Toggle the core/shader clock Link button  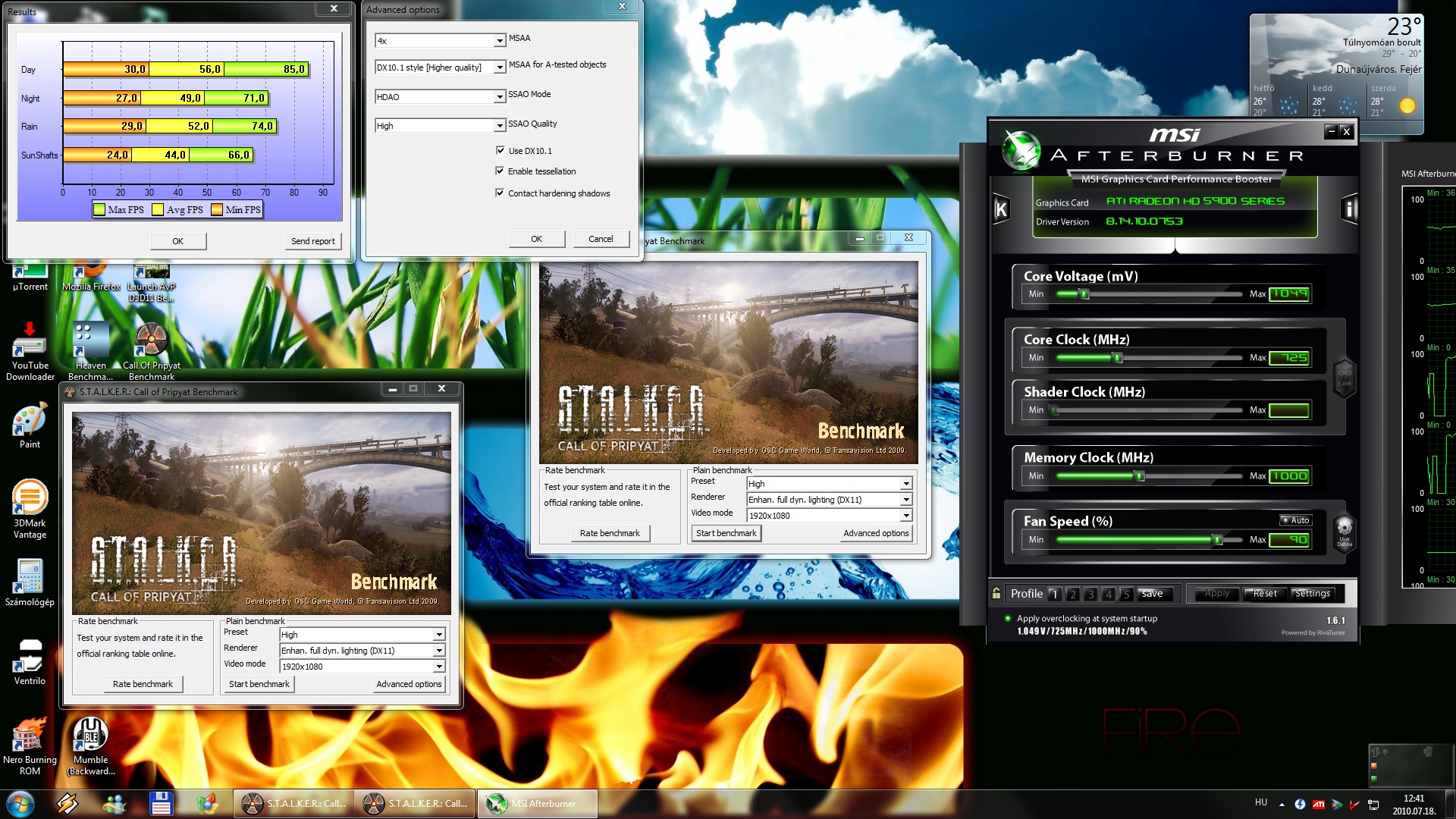click(x=1345, y=377)
